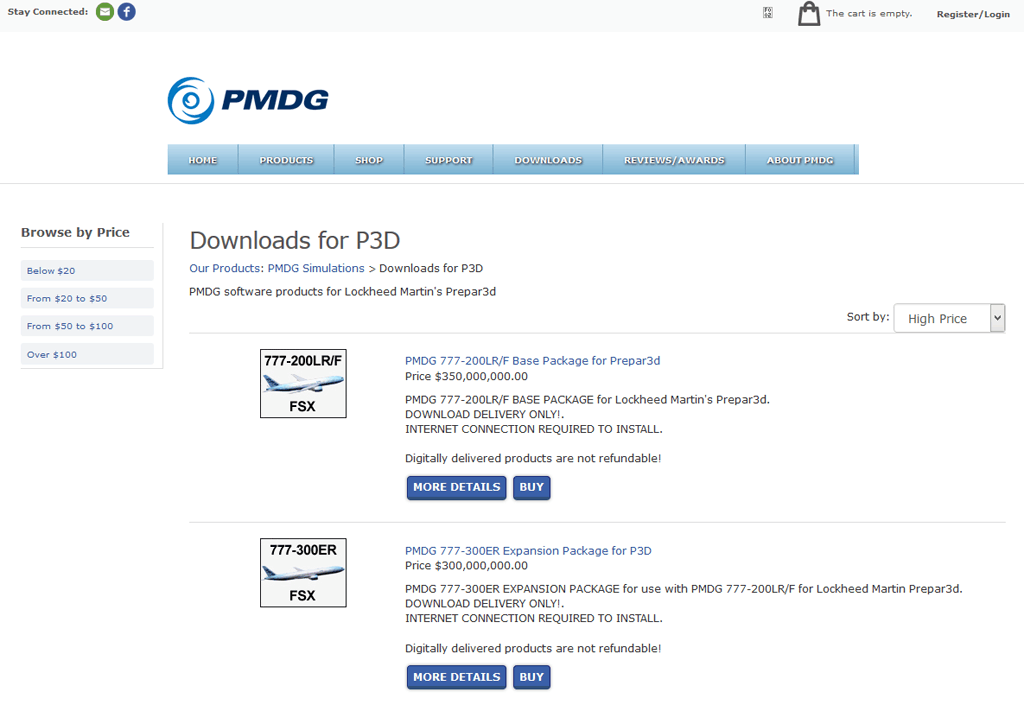Click MORE DETAILS for 777-200LR/F Base Package
The width and height of the screenshot is (1024, 724).
tap(456, 488)
